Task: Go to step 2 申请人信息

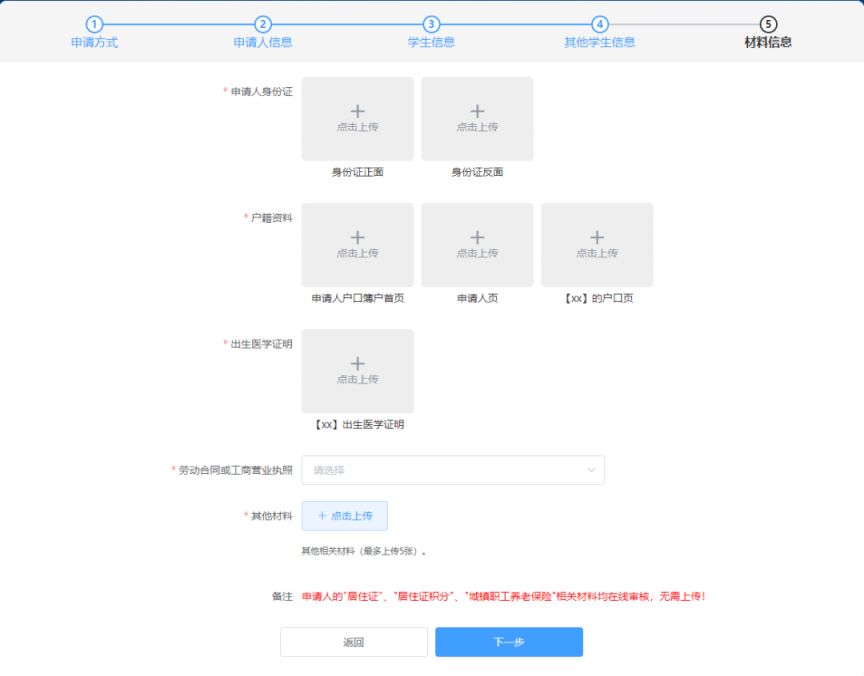Action: point(263,33)
